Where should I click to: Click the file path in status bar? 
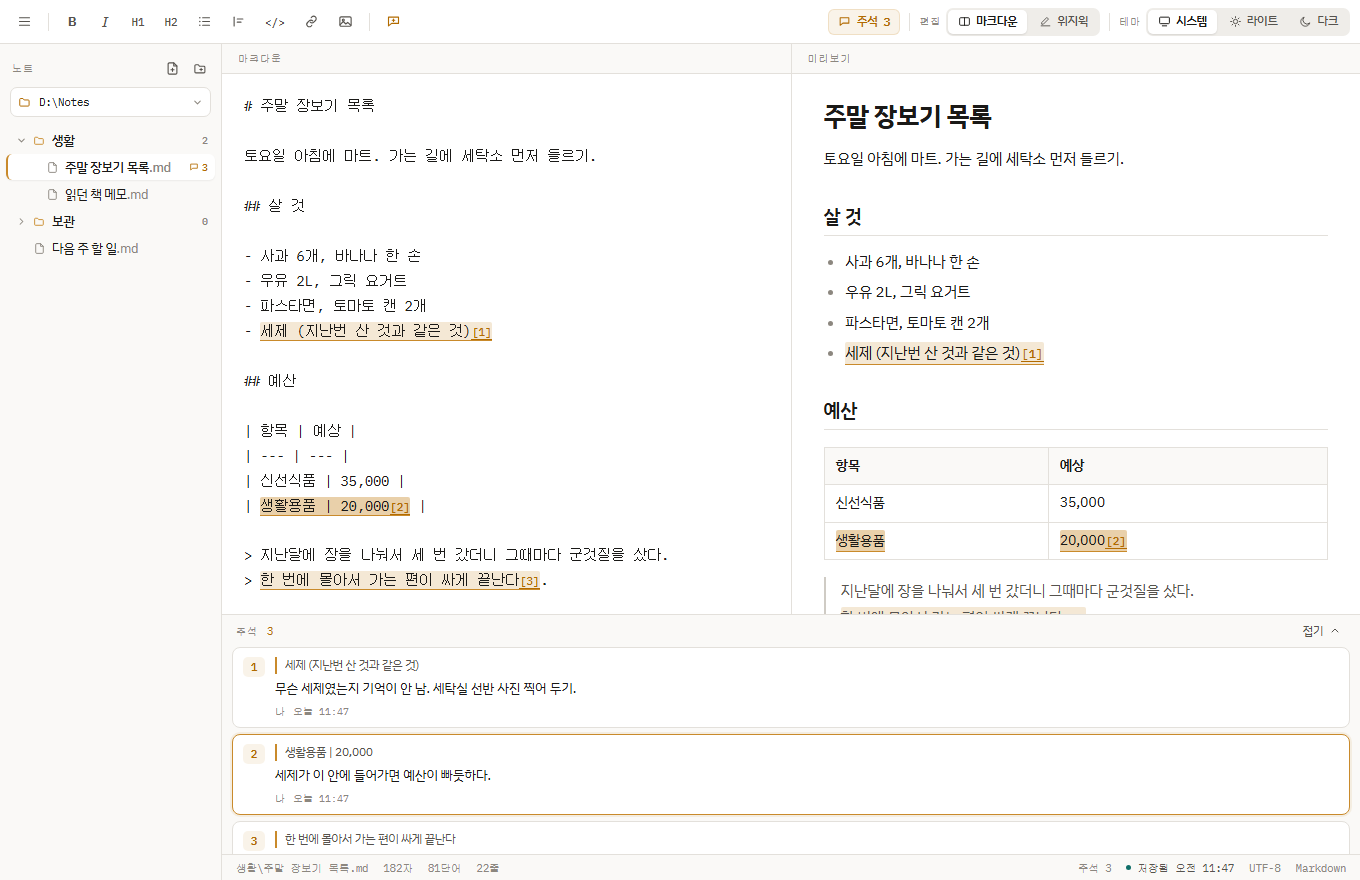tap(302, 868)
